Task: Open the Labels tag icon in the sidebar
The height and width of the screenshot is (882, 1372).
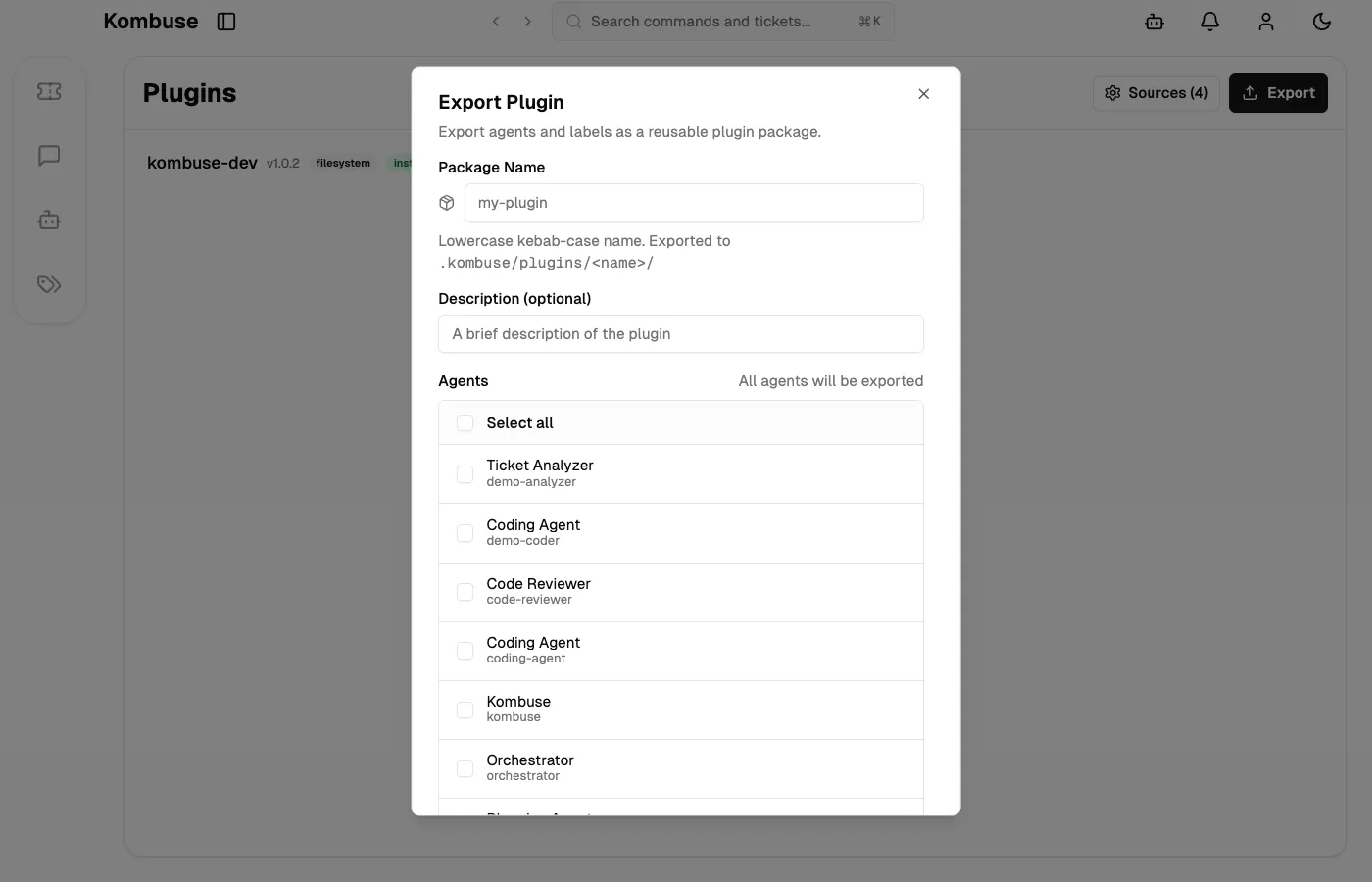Action: pos(48,284)
